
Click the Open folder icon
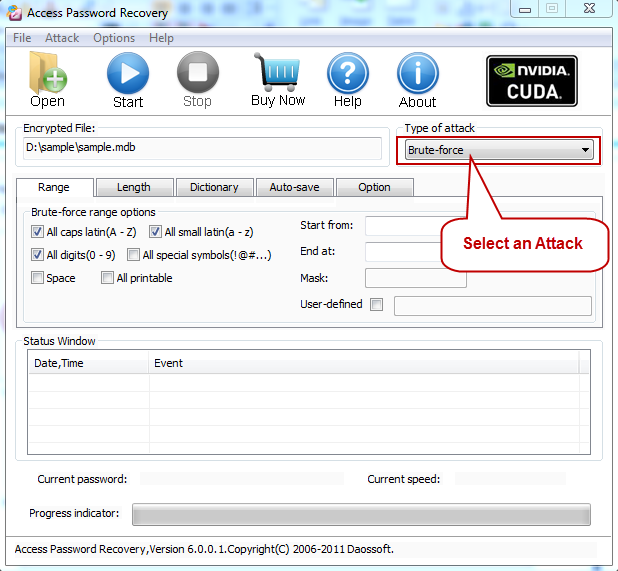pyautogui.click(x=48, y=73)
